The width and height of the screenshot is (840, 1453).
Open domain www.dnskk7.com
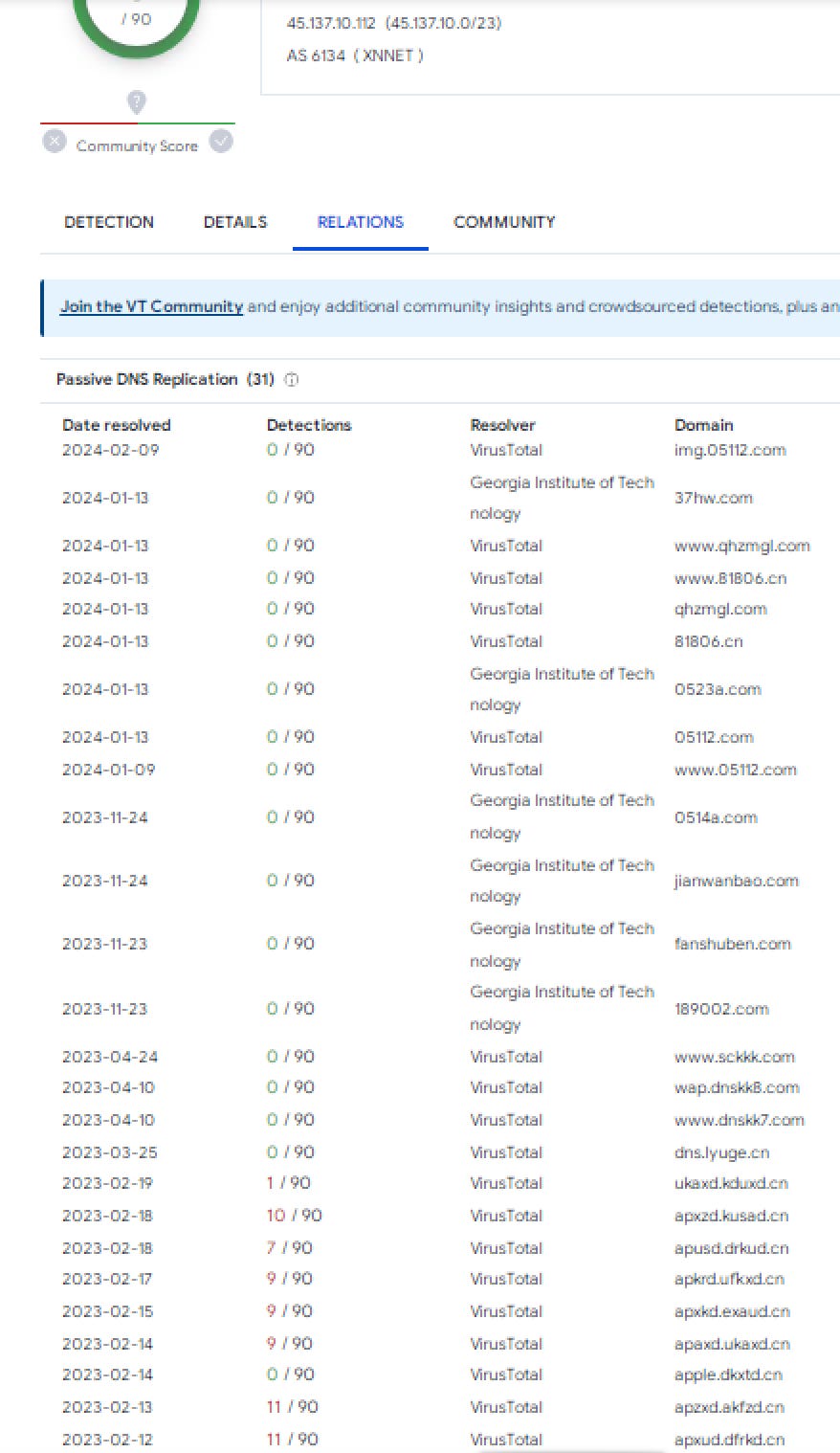[x=740, y=1120]
